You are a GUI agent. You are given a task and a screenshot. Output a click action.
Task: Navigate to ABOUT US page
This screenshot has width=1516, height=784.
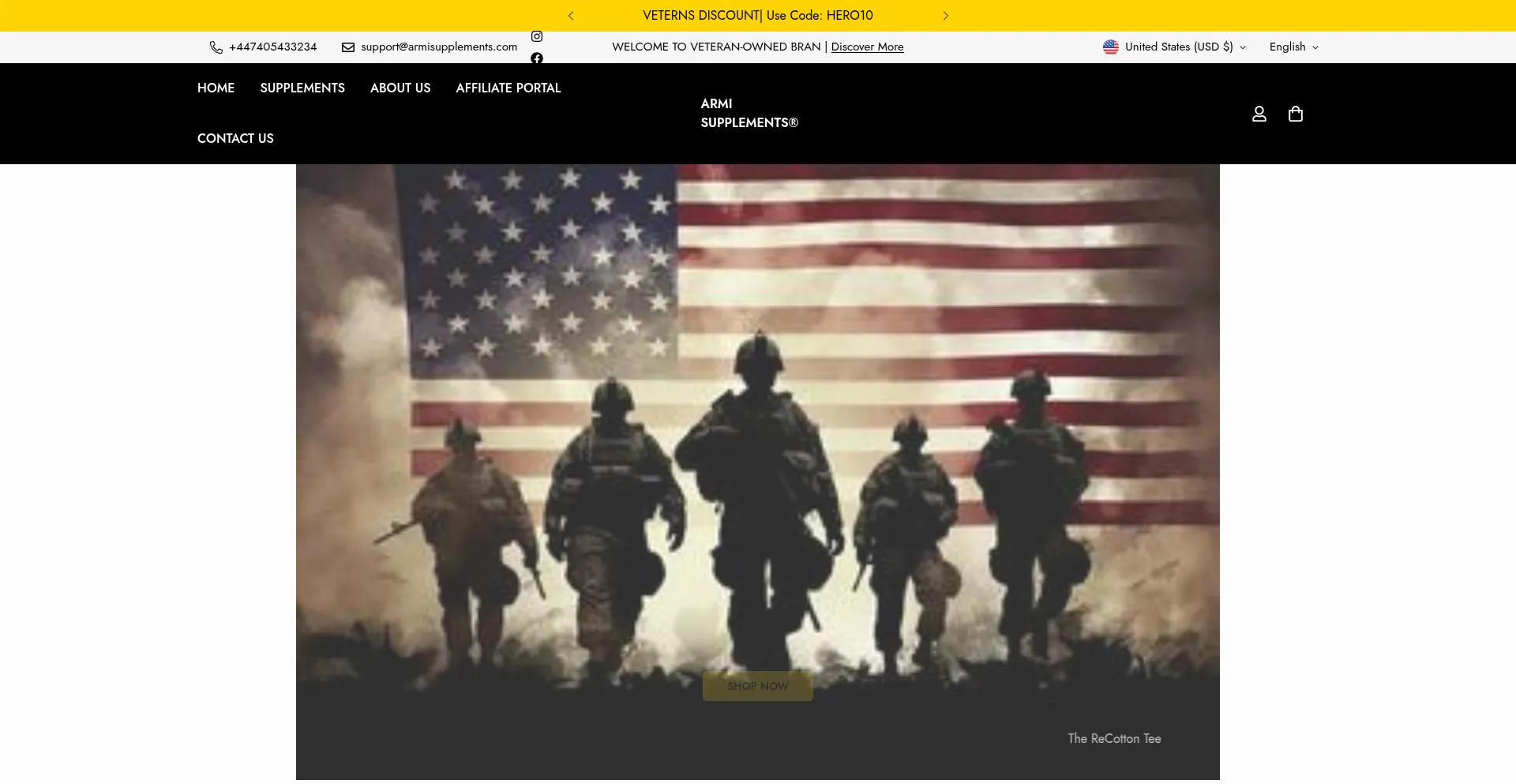point(400,88)
